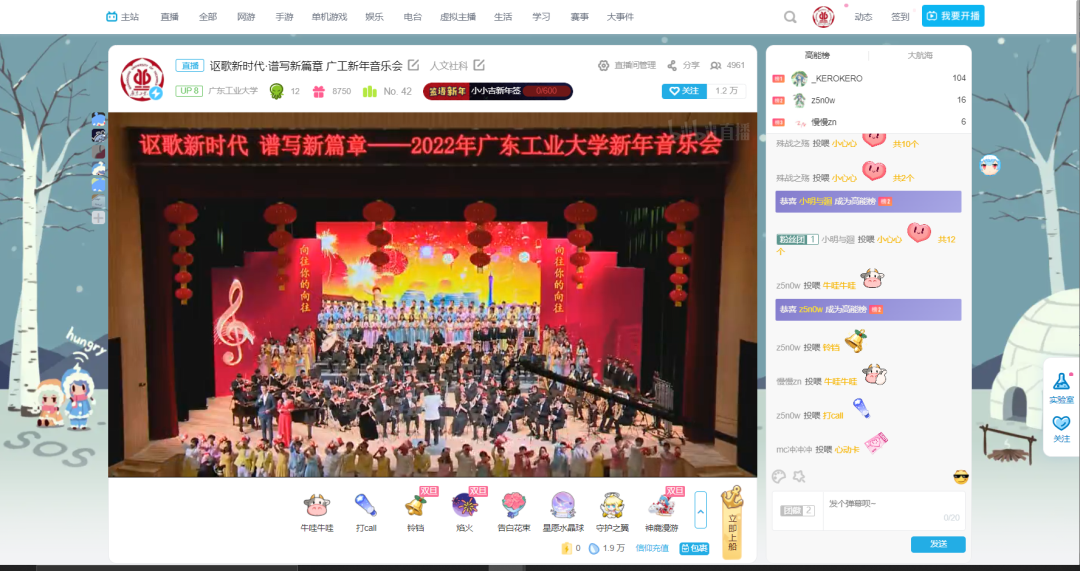Send the 牛哇牛哇 cow gift

coord(317,512)
